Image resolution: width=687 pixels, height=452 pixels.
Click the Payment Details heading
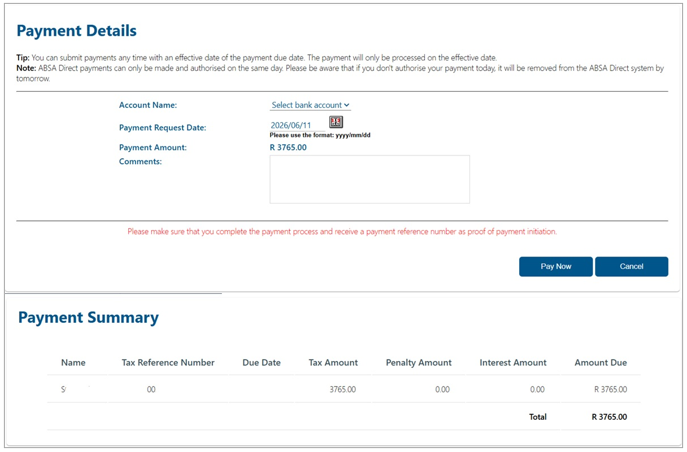click(77, 31)
